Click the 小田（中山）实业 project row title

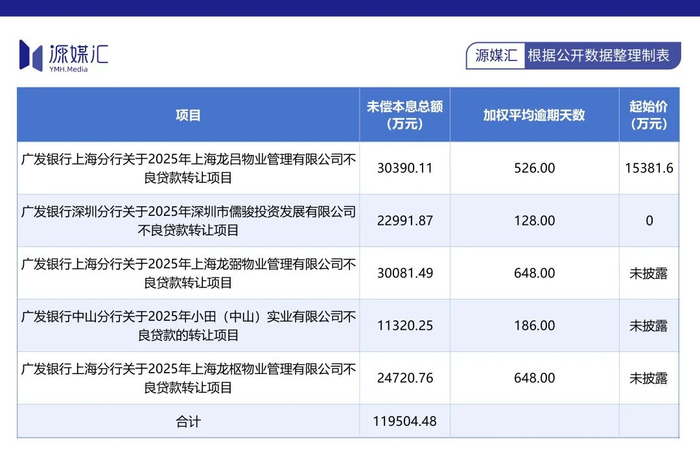tap(188, 325)
